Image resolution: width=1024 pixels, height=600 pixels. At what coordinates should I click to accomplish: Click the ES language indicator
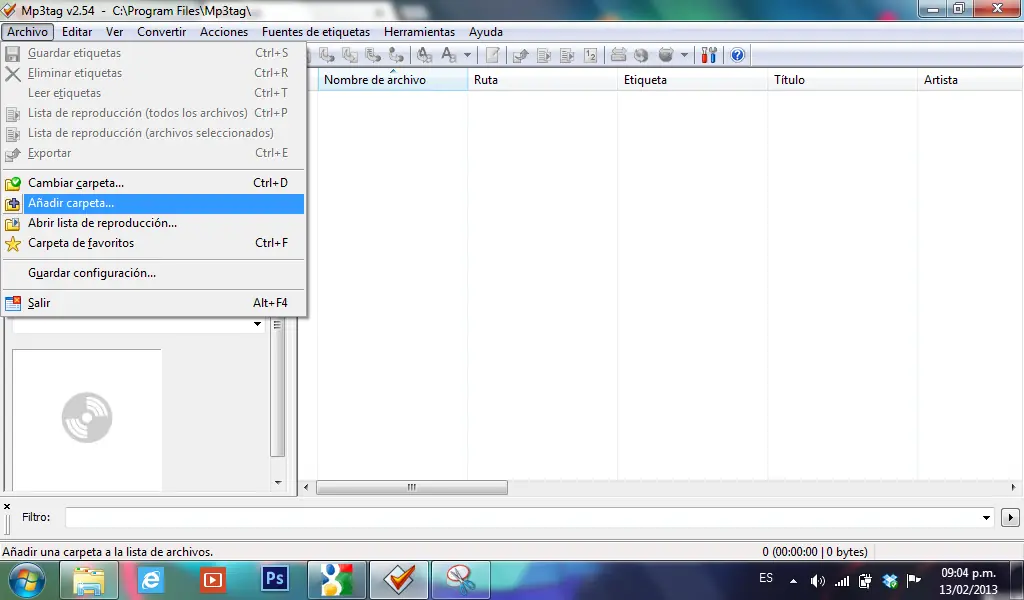coord(766,578)
